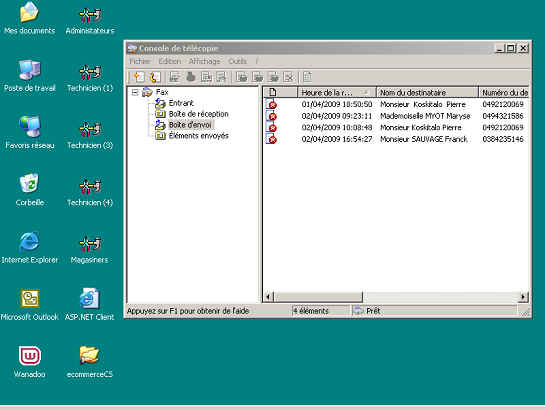Select the Wanadoo desktop icon
Screen dimensions: 545x409
30,361
